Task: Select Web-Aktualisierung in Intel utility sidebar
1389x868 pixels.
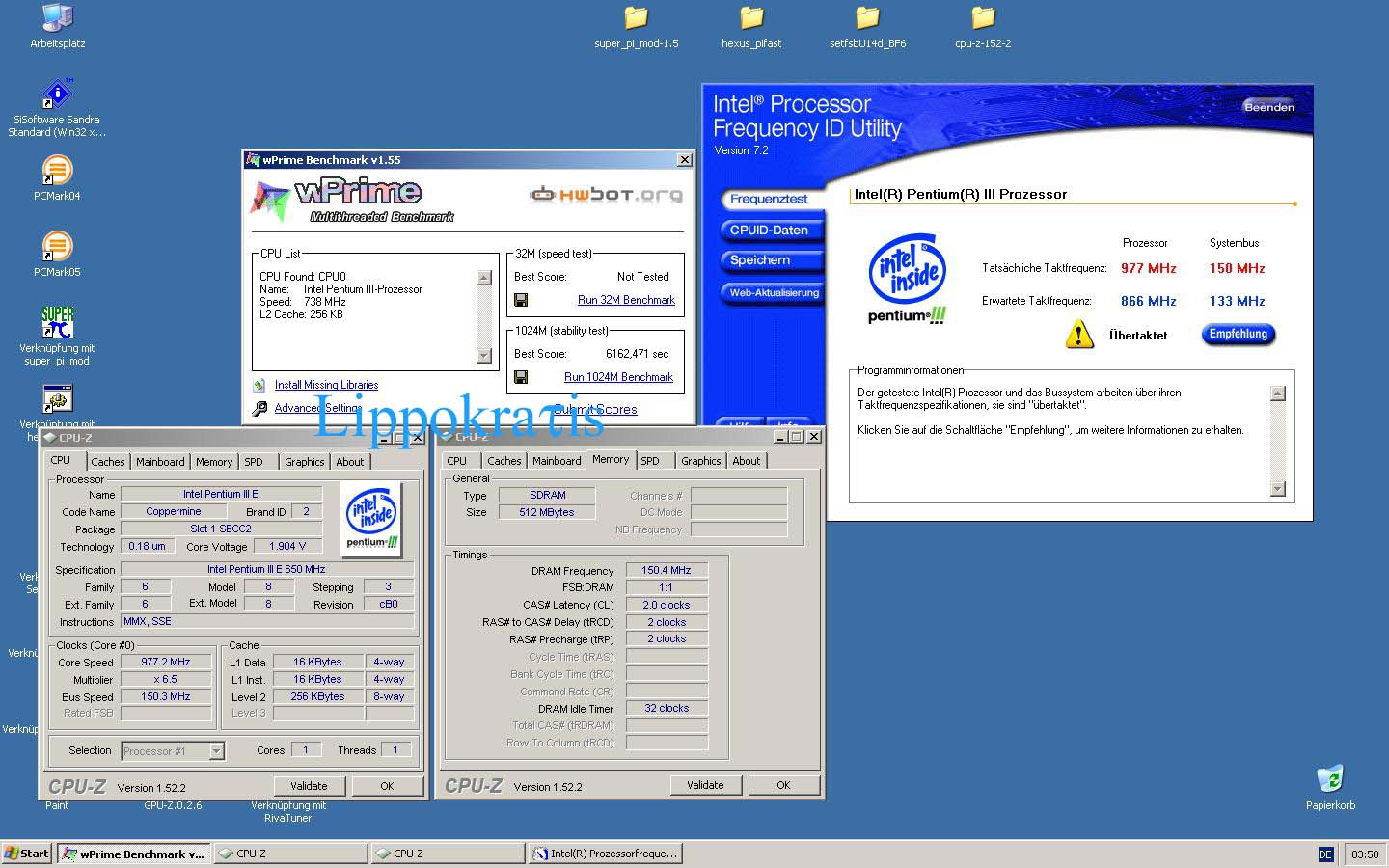Action: pyautogui.click(x=772, y=292)
